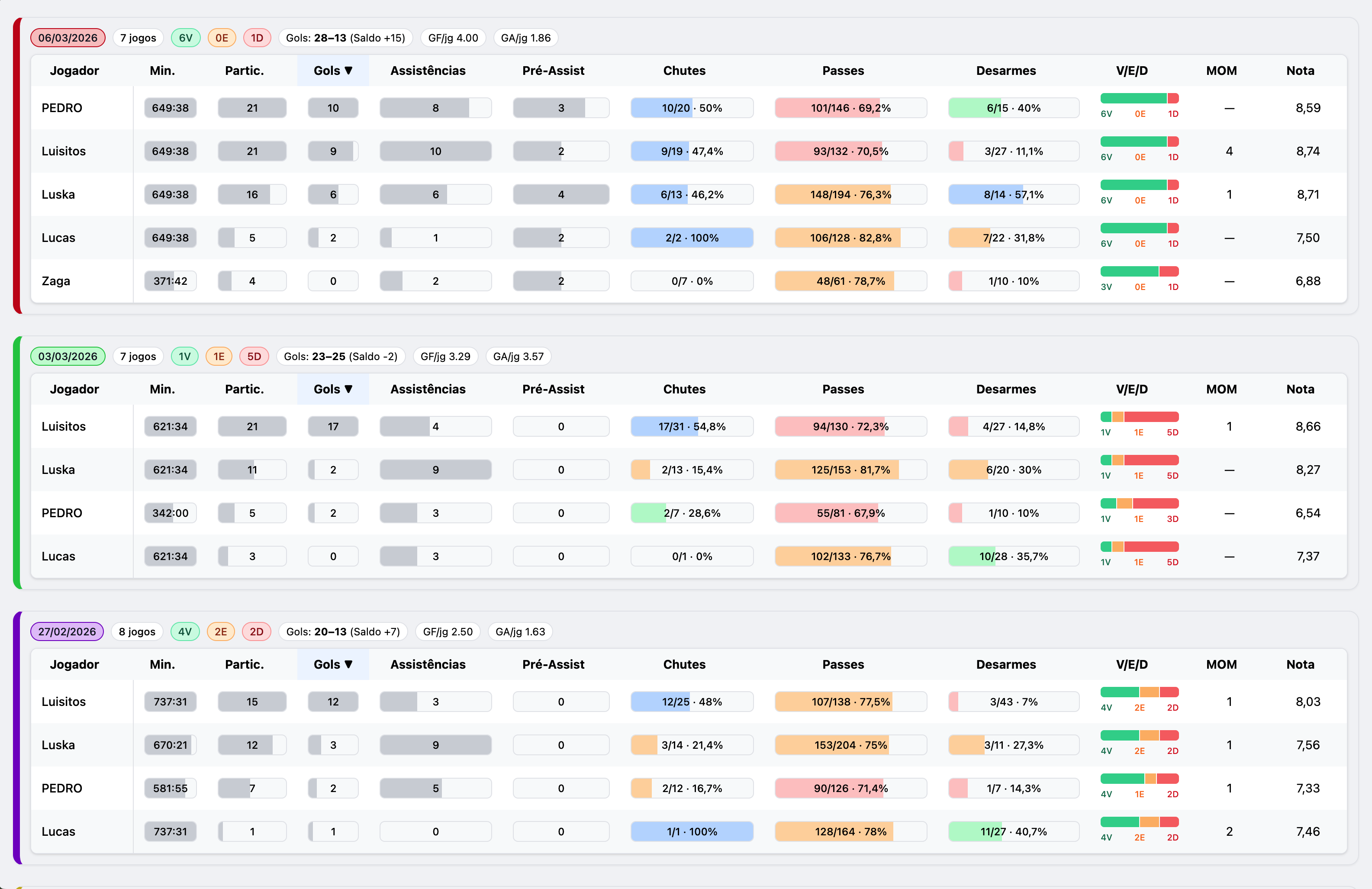Sort by Gols in 06/03/2026 table
Image resolution: width=1372 pixels, height=889 pixels.
point(333,71)
